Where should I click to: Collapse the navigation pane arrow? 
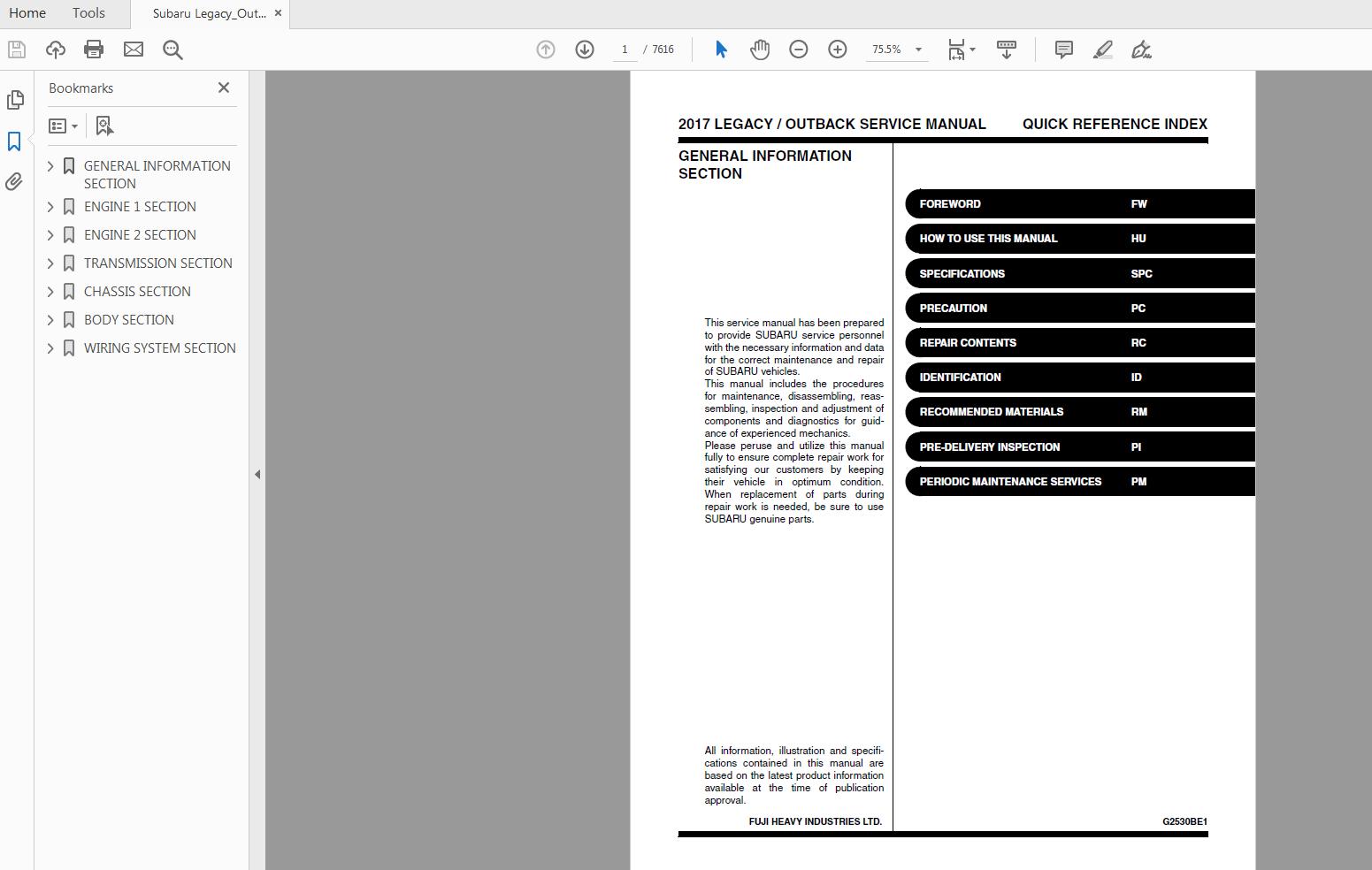(257, 475)
